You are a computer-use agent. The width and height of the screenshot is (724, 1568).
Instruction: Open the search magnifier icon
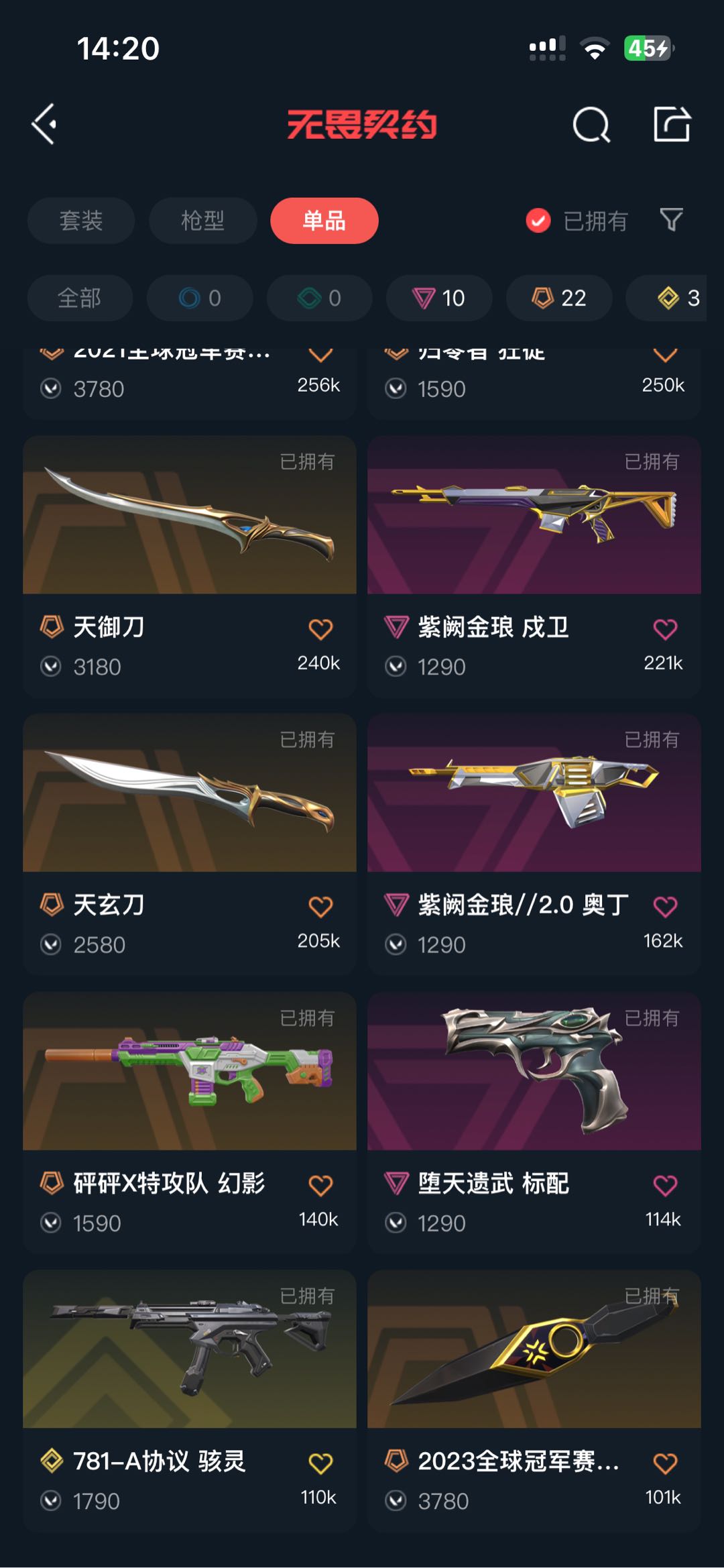pos(591,125)
